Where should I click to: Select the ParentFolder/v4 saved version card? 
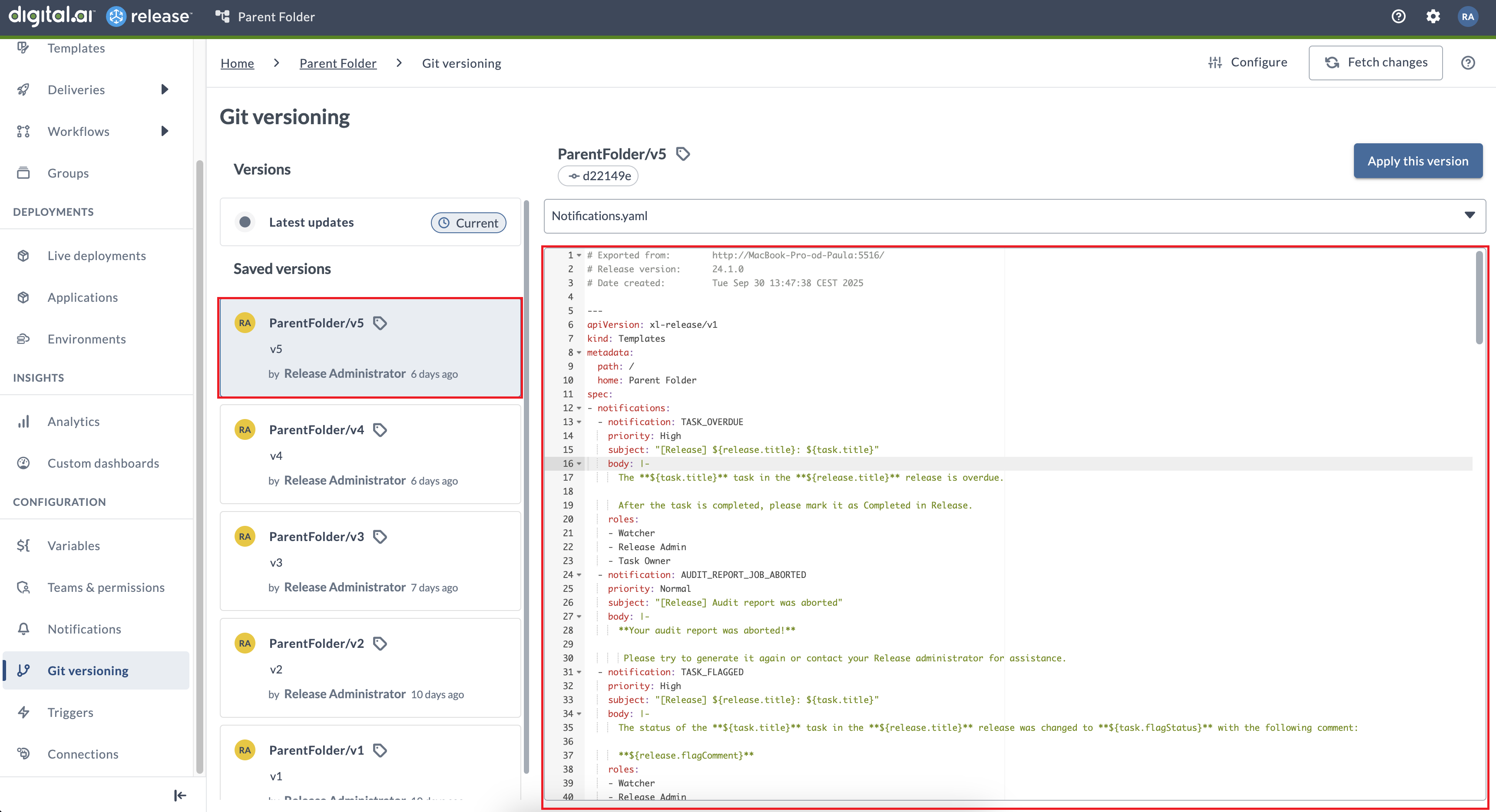pyautogui.click(x=370, y=455)
